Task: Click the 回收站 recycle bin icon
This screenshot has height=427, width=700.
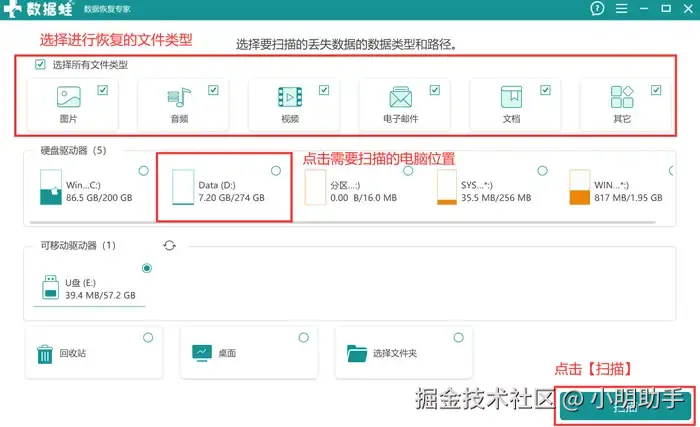Action: click(x=45, y=354)
